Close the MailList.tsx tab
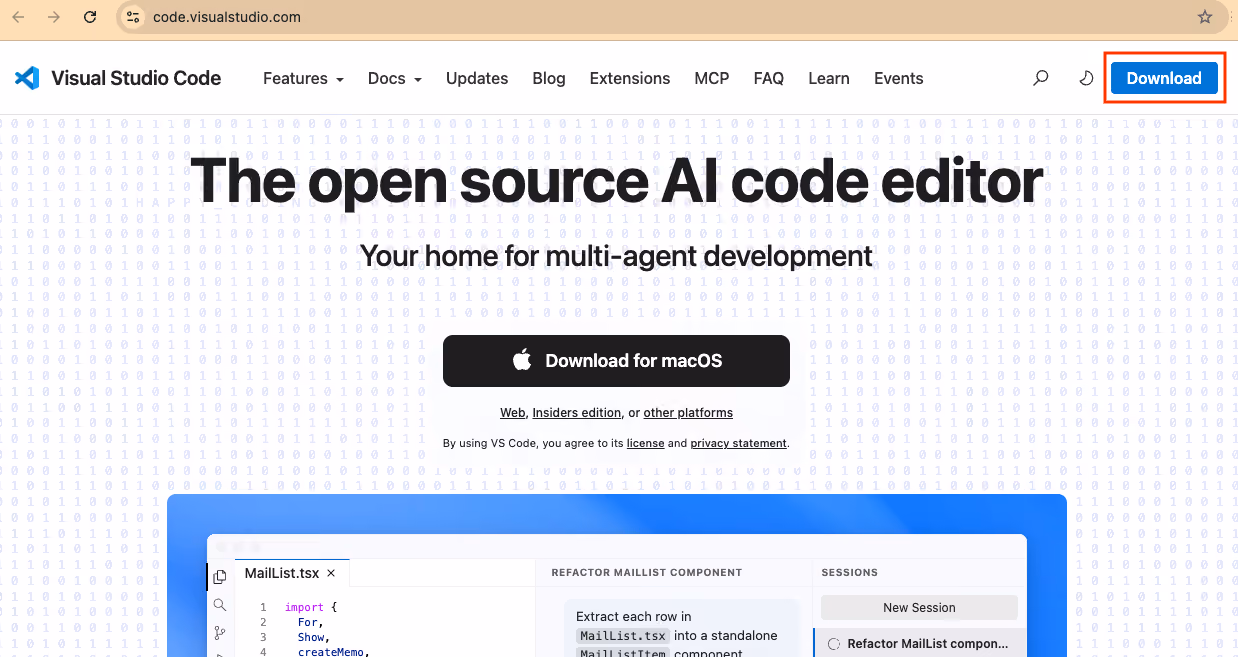Screen dimensions: 1238x657 [331, 573]
